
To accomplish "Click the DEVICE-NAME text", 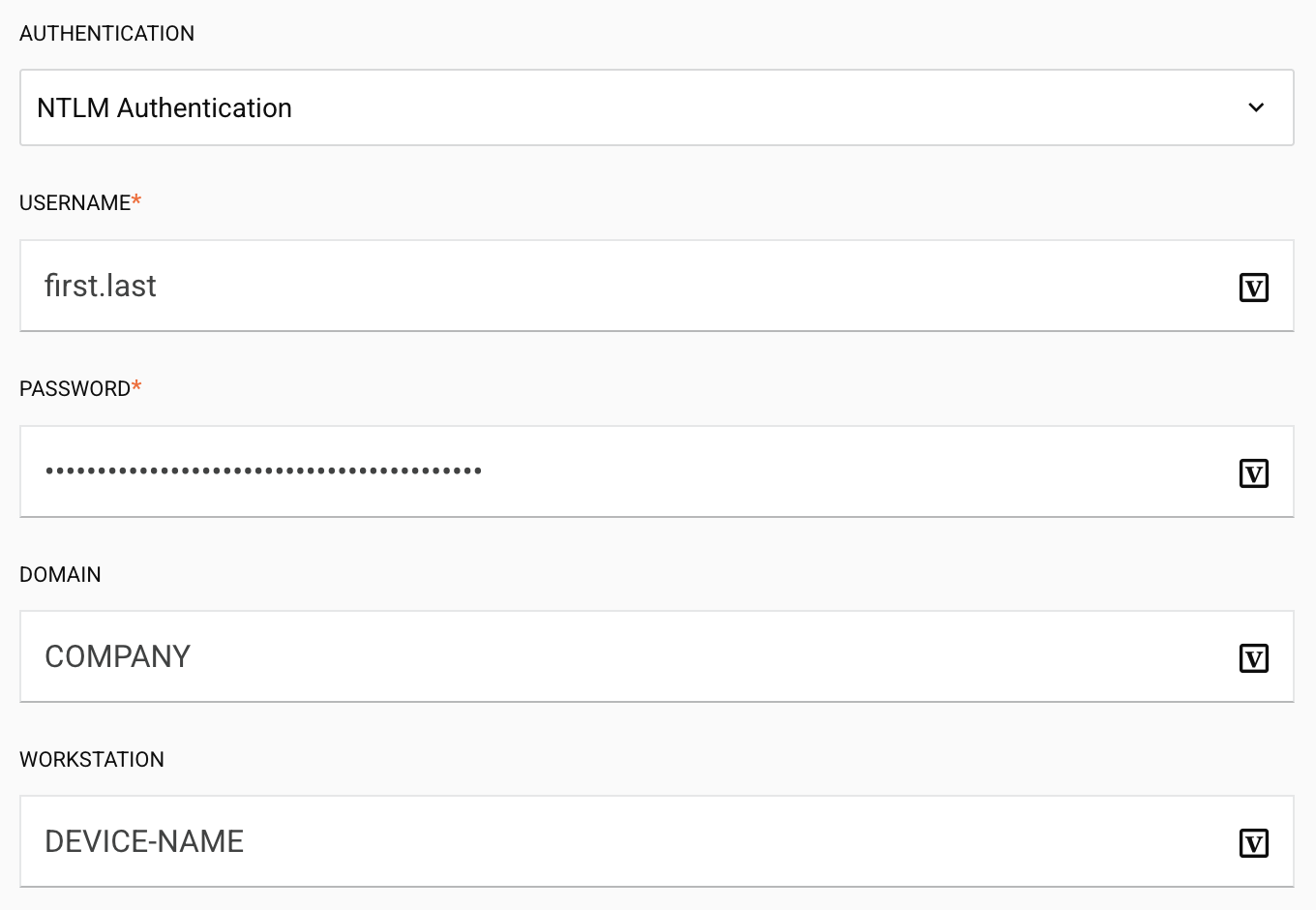I will tap(144, 841).
